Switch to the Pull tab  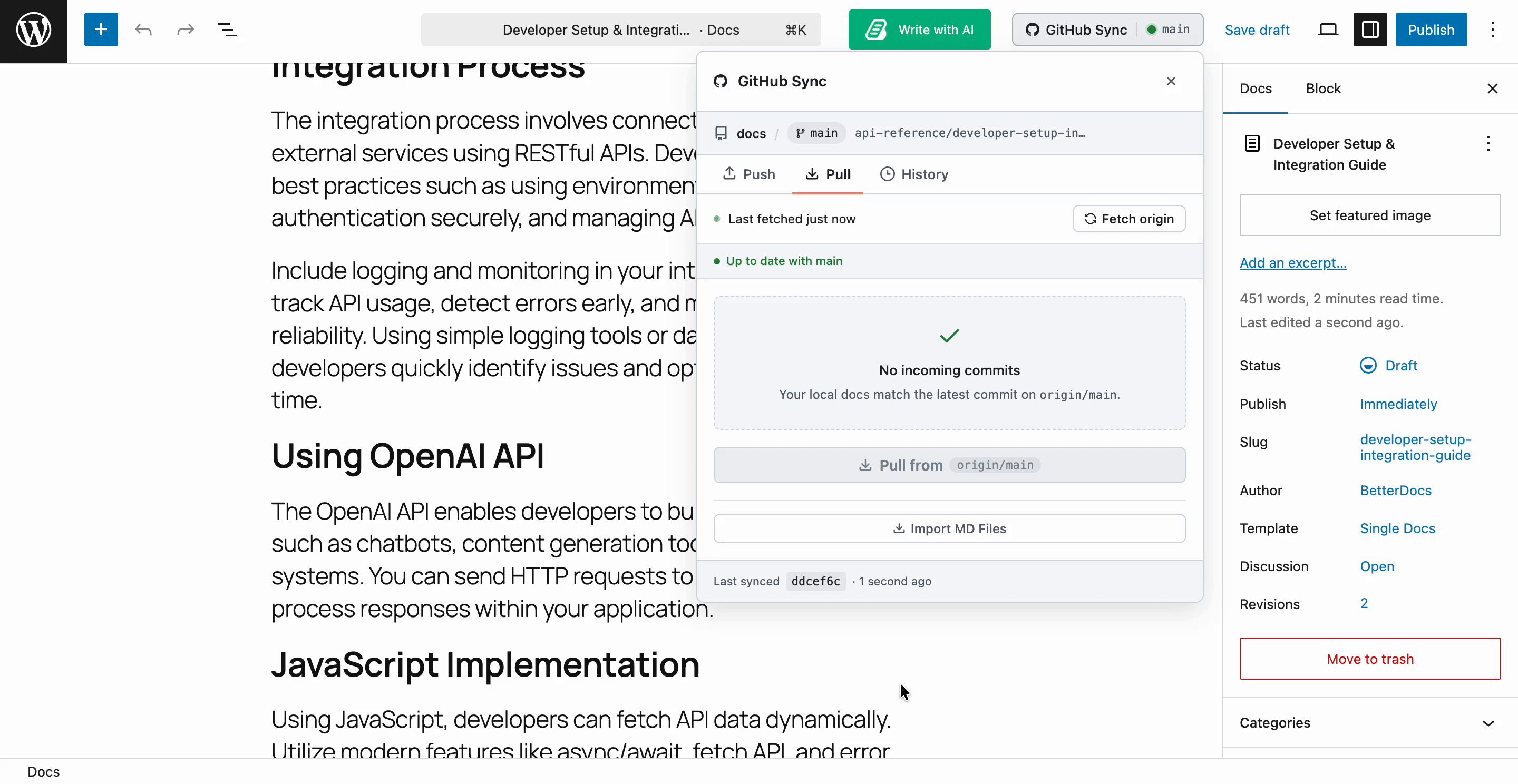[828, 174]
